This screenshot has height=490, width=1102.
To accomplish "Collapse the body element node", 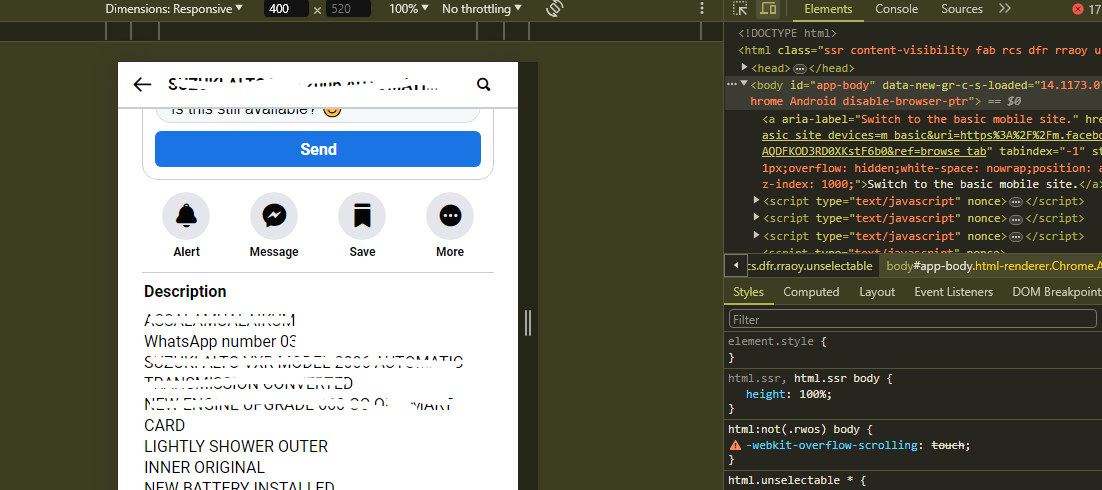I will tap(744, 84).
